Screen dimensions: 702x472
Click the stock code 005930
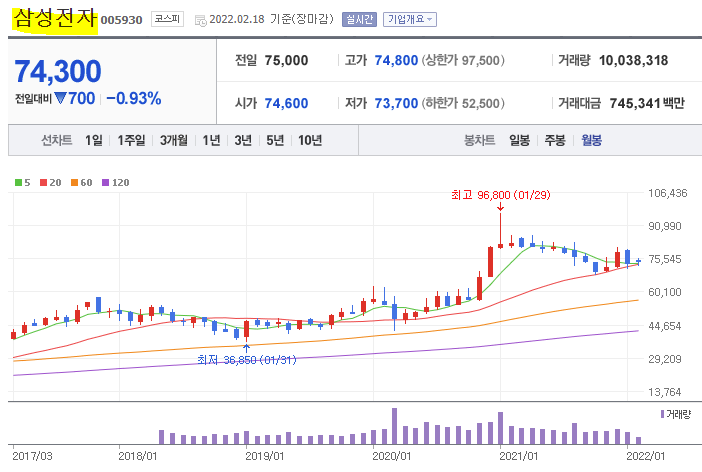[x=121, y=20]
